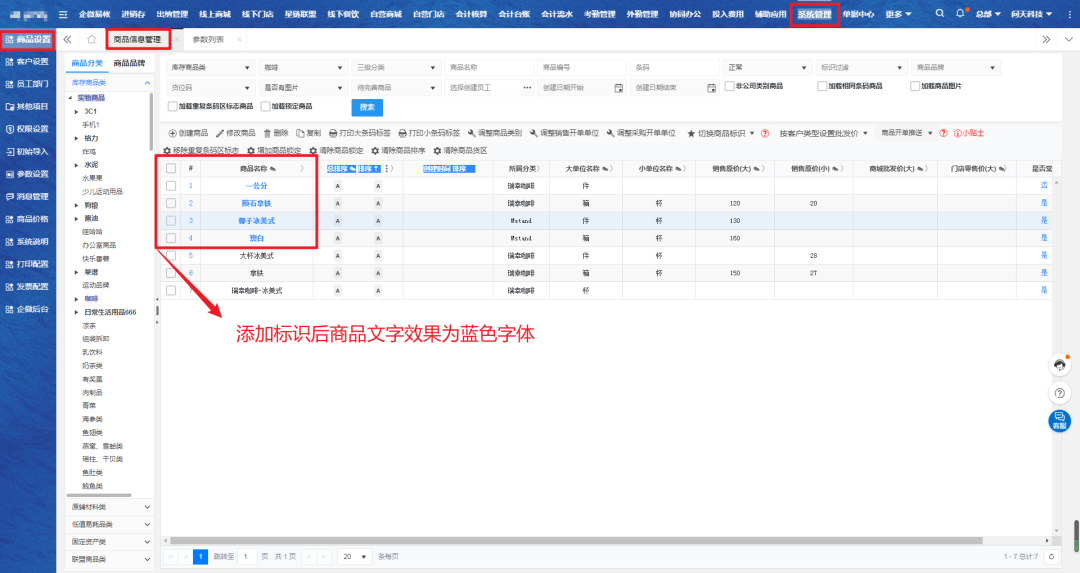Open the headset customer service icon

pos(1059,364)
